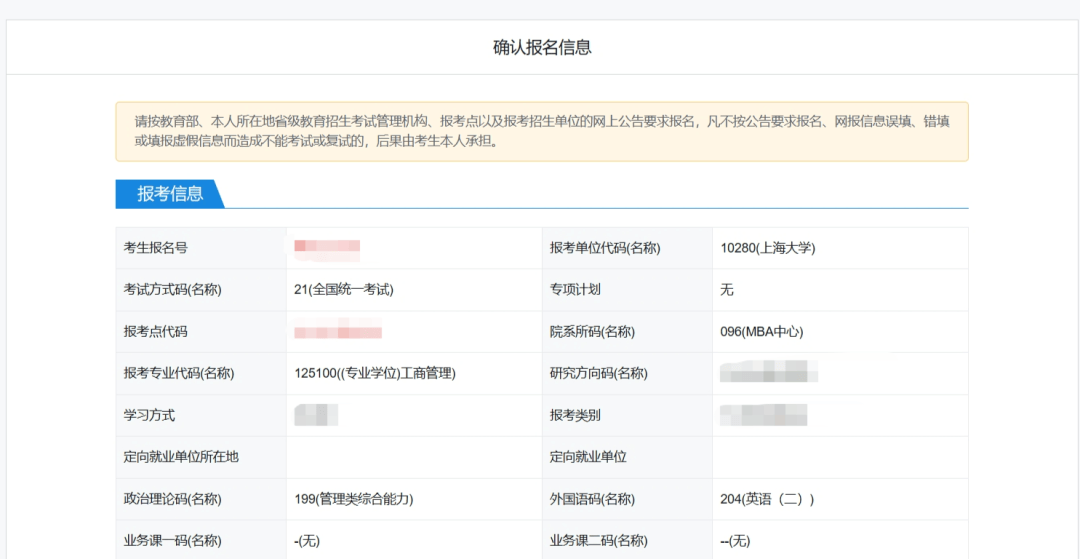
Task: Click the 考生报名号 label
Action: 155,248
